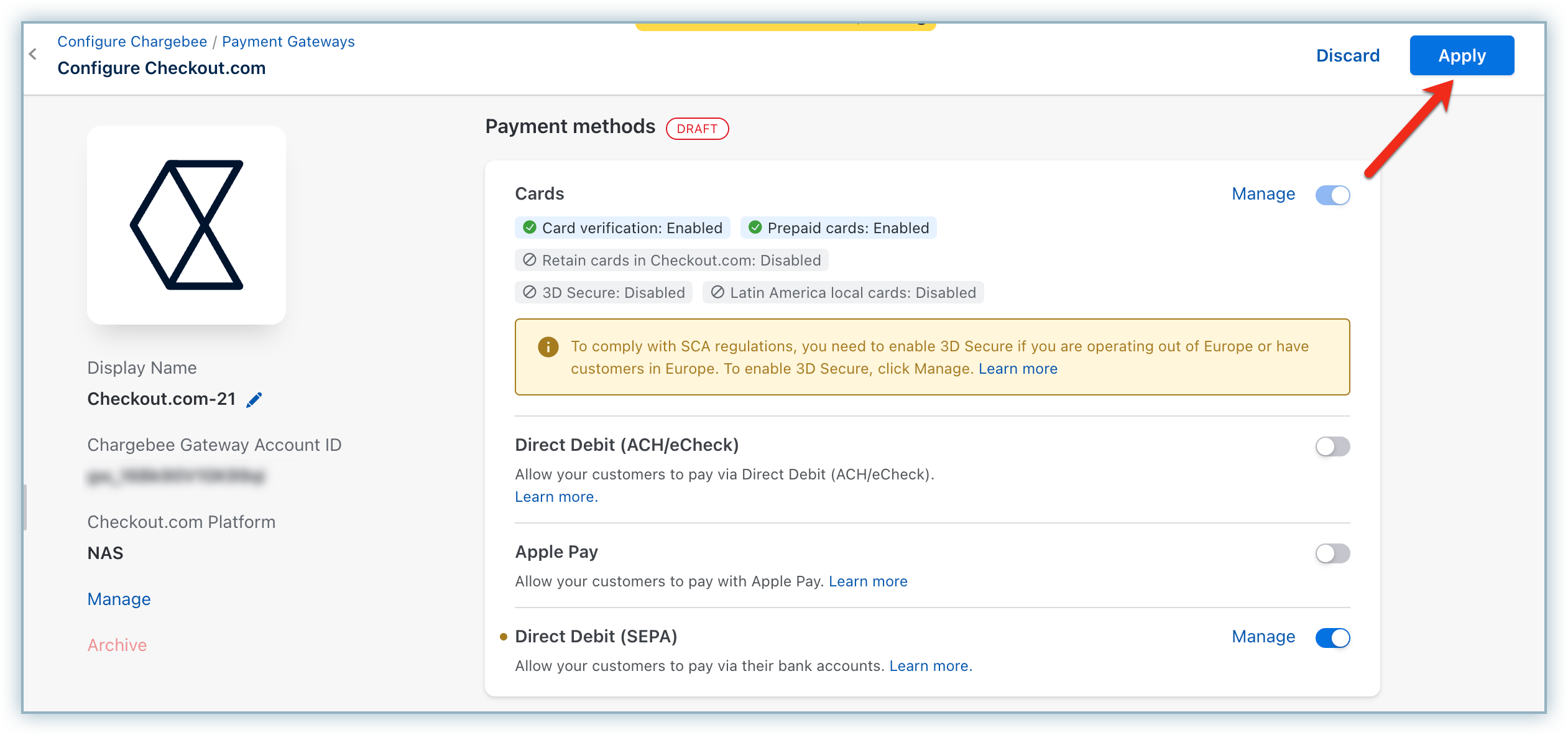Edit display name with pencil icon
The width and height of the screenshot is (1568, 735).
point(254,400)
